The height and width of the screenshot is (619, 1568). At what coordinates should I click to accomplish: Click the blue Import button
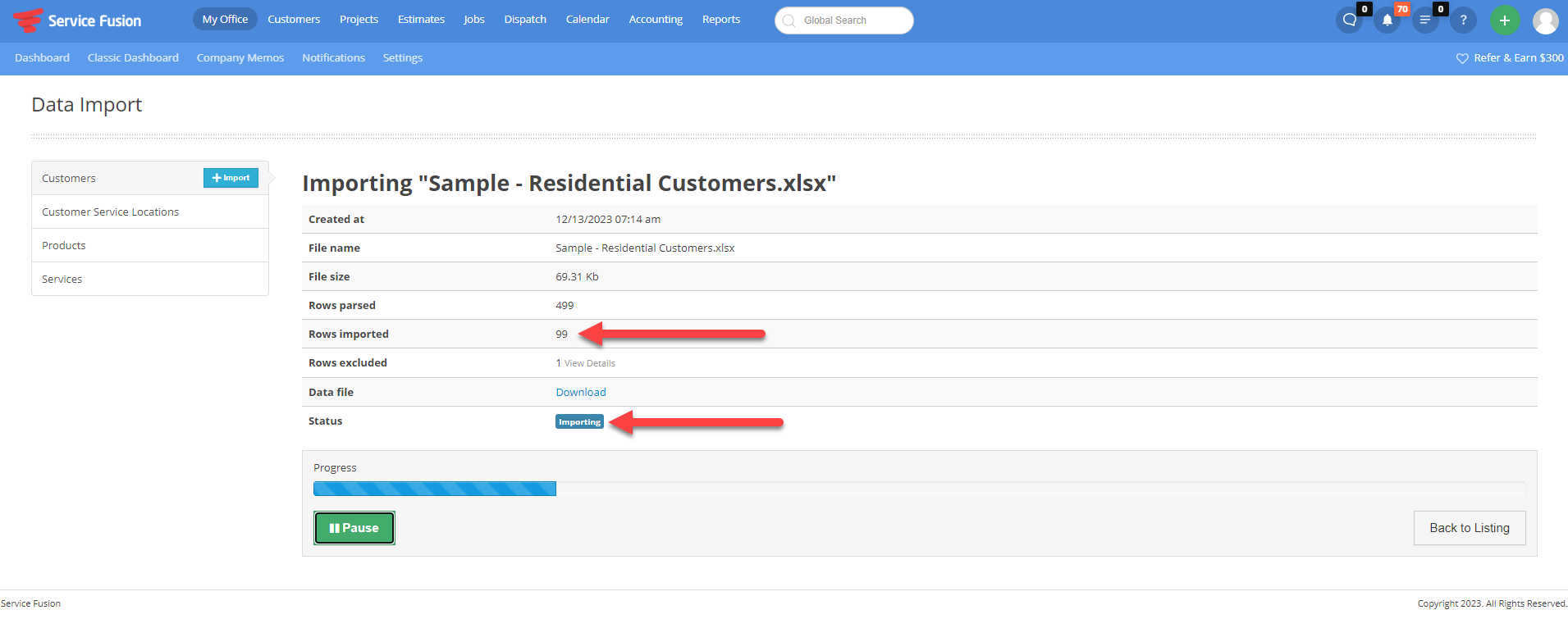tap(231, 178)
